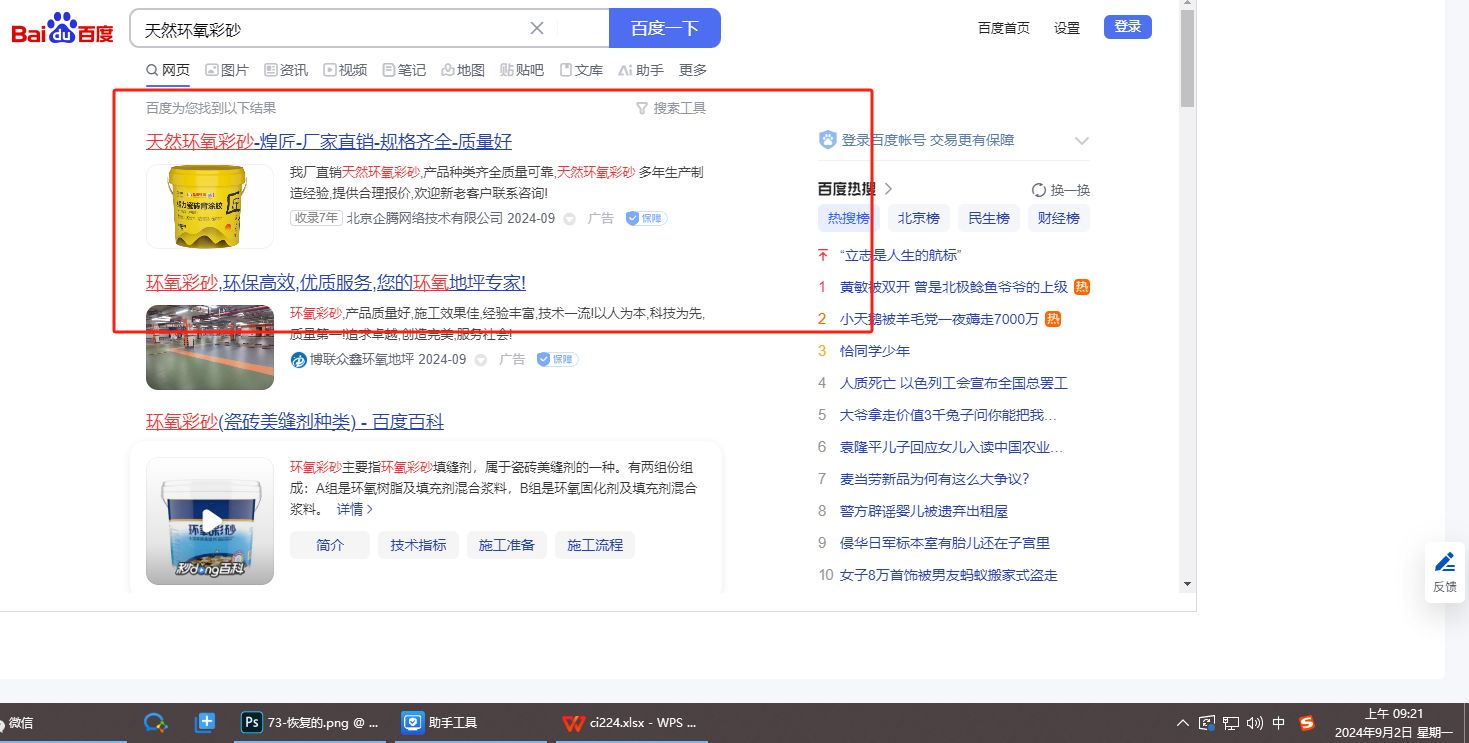Toggle the 中 input language indicator

(1279, 723)
